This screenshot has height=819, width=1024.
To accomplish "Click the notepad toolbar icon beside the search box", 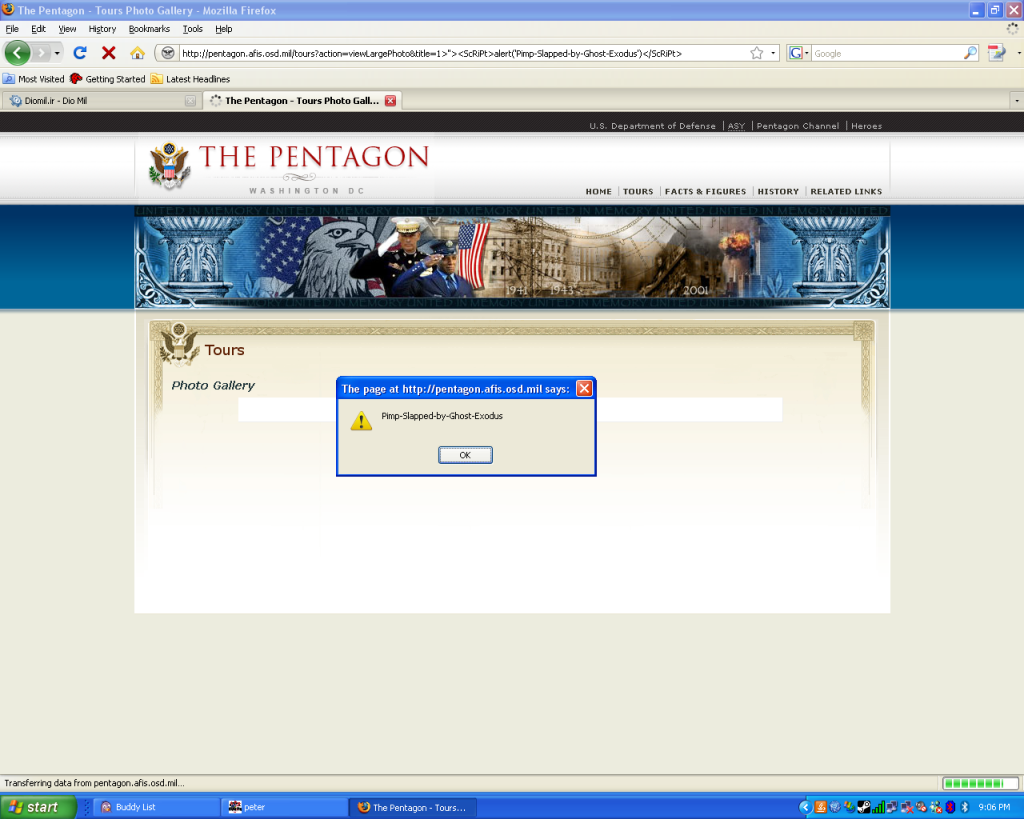I will pyautogui.click(x=996, y=53).
